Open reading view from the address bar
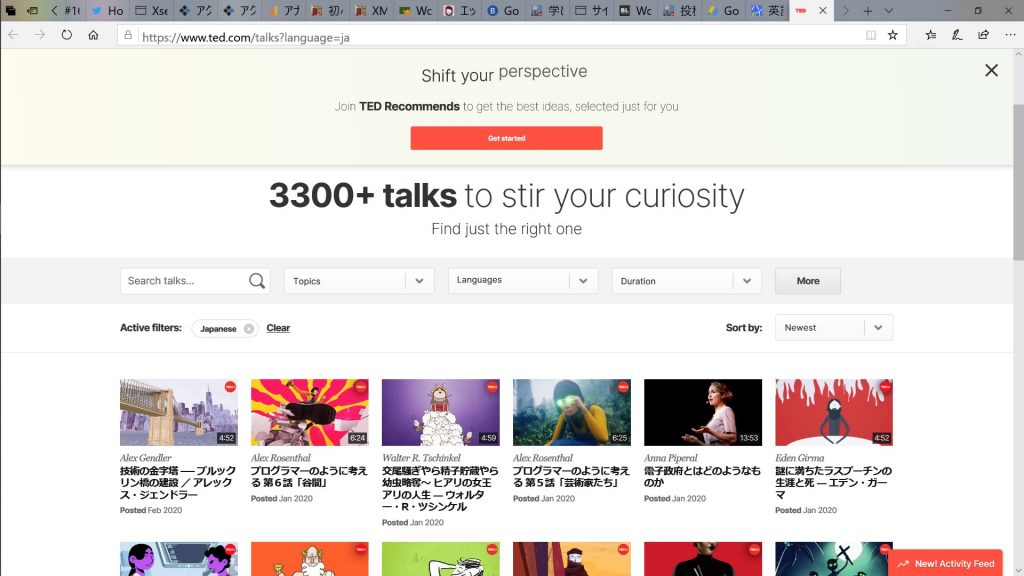Viewport: 1024px width, 576px height. pos(871,35)
